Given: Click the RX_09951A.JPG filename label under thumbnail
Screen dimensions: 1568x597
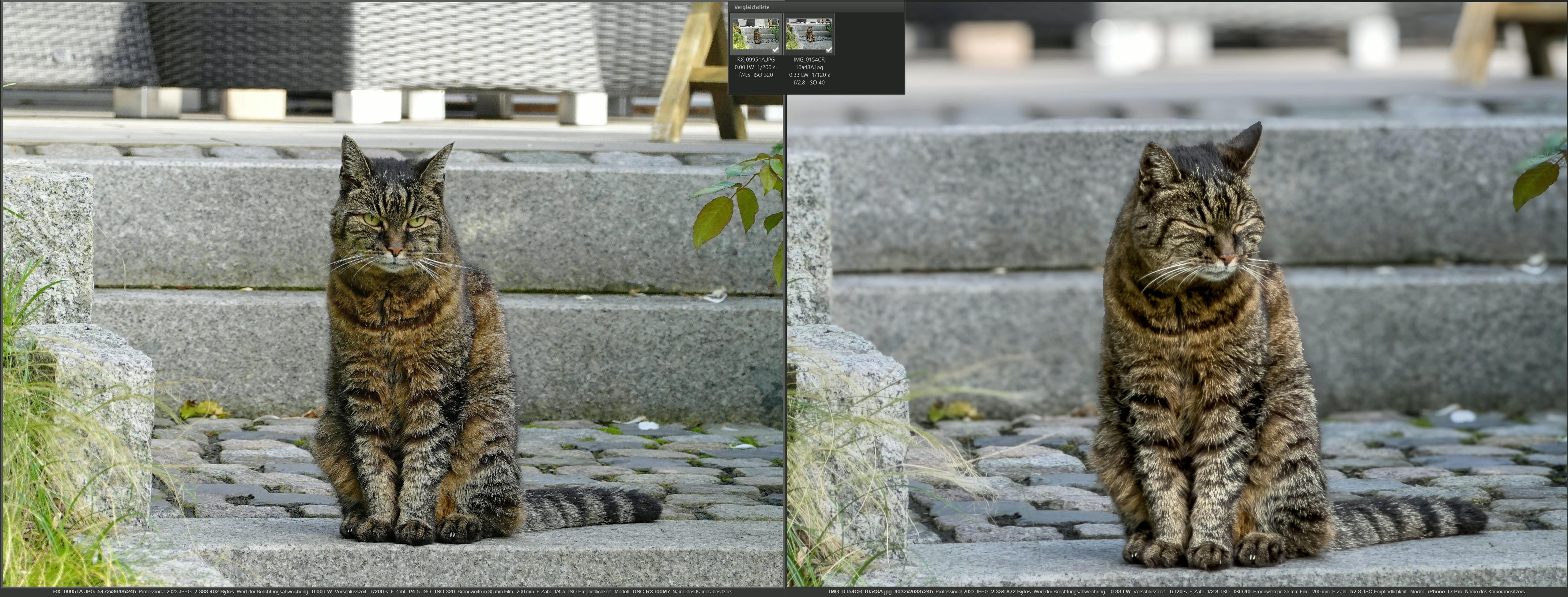Looking at the screenshot, I should (756, 60).
